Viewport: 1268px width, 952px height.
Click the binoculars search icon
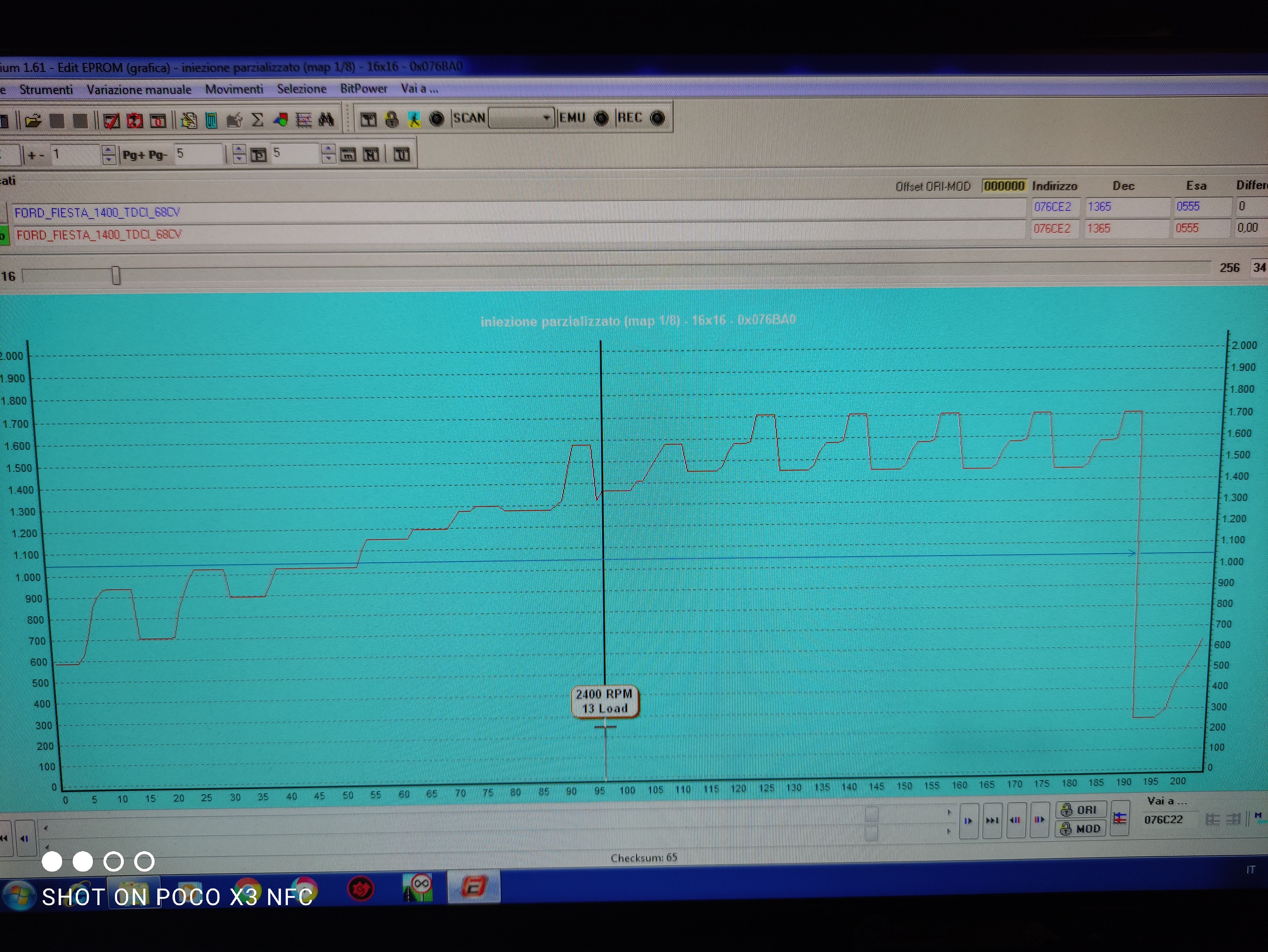coord(326,119)
